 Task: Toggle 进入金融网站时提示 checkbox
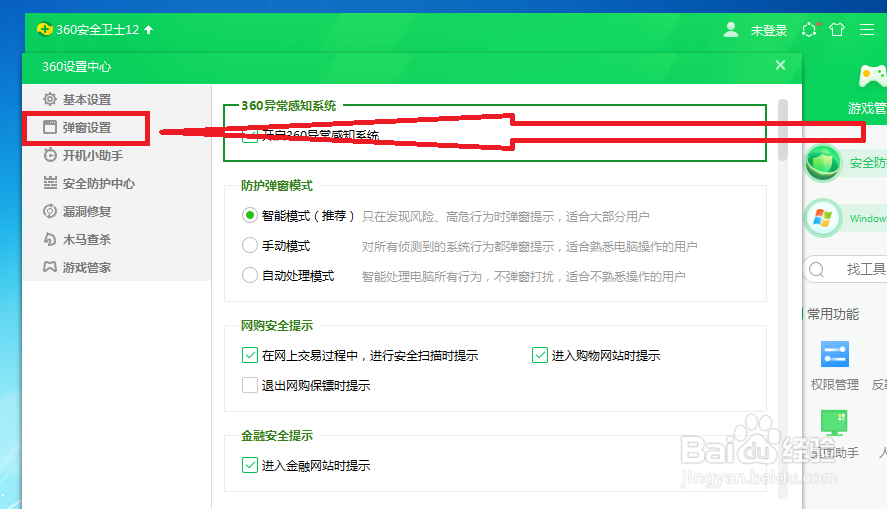249,465
